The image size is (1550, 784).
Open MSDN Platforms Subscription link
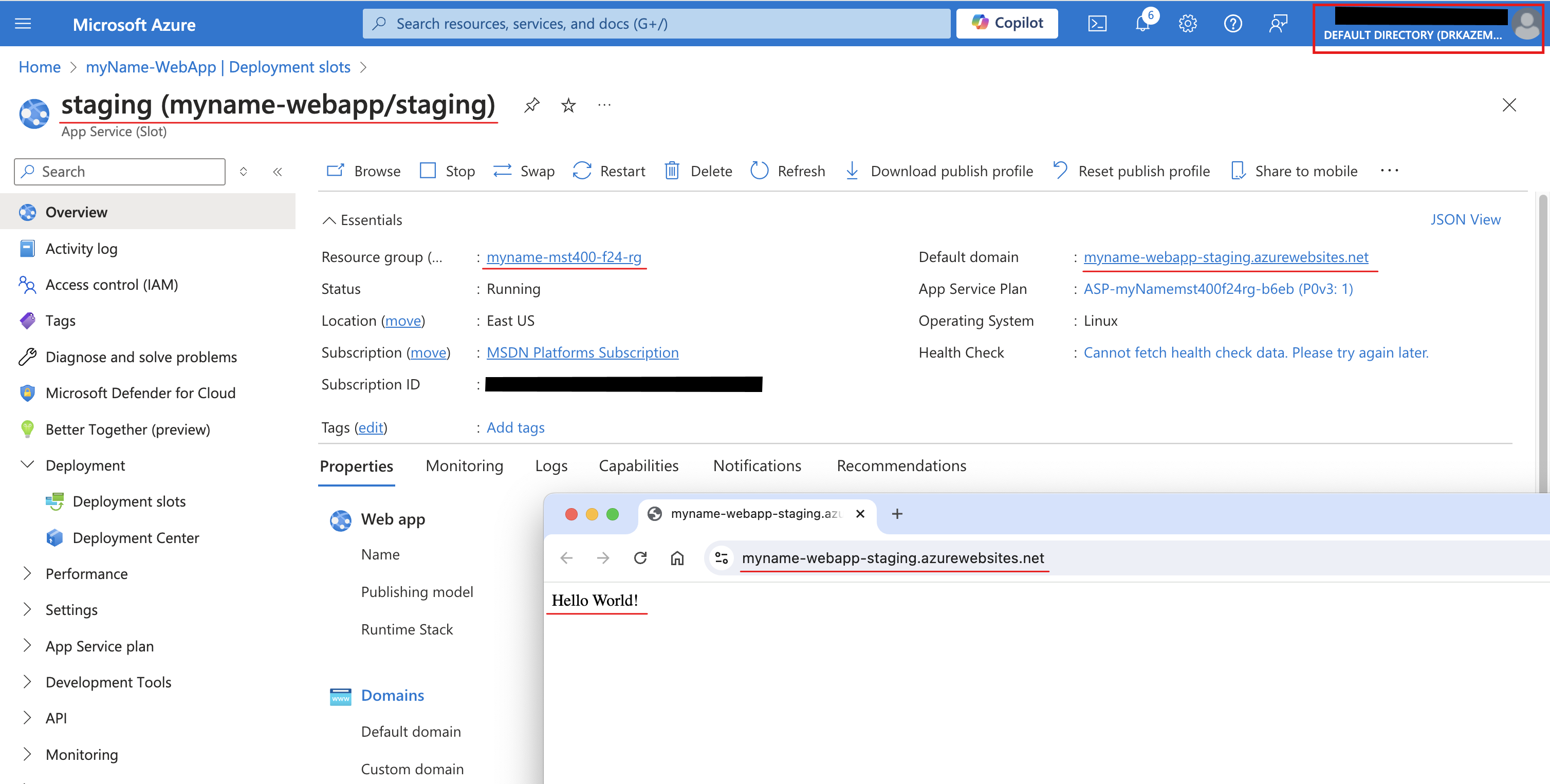[x=582, y=352]
